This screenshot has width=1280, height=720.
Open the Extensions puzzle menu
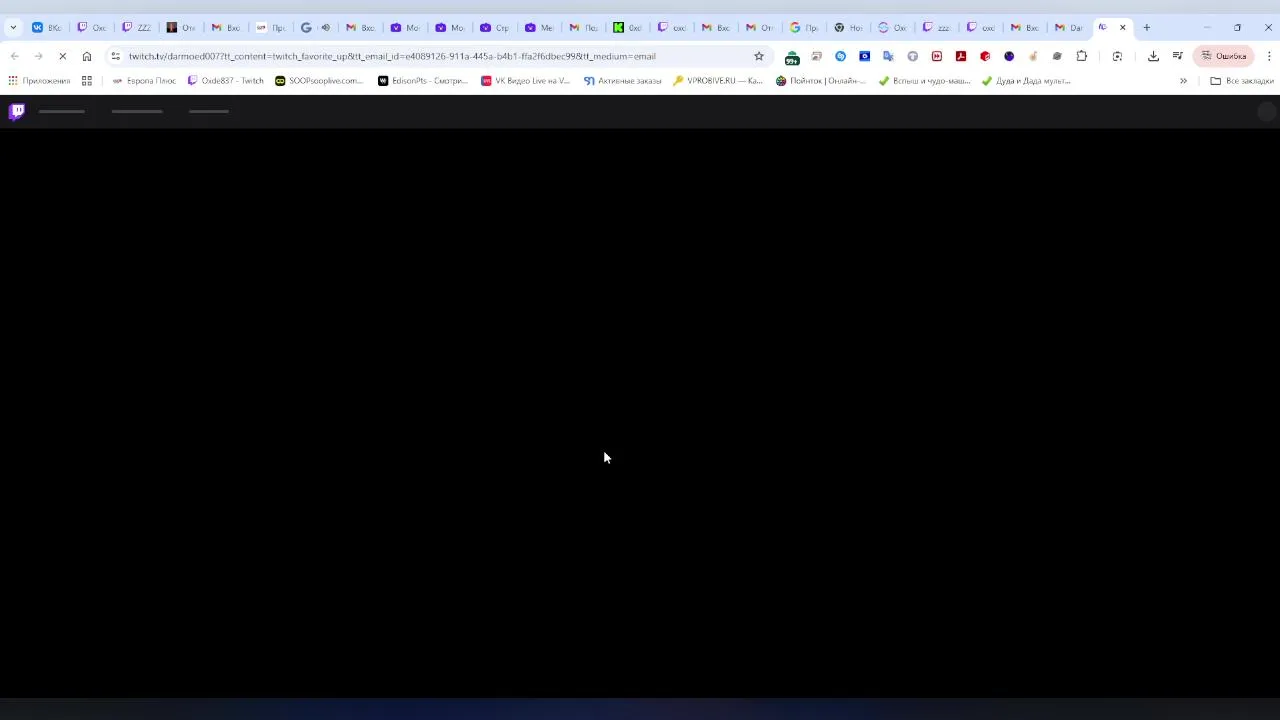point(1081,56)
